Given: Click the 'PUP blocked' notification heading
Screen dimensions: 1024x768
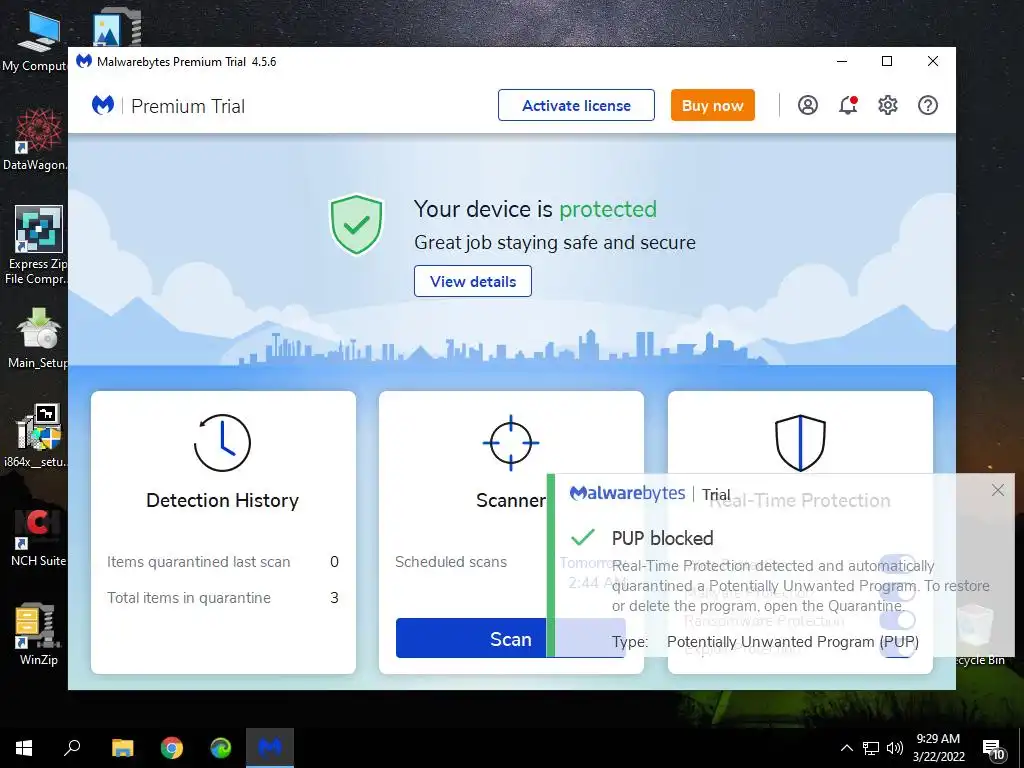Looking at the screenshot, I should (x=662, y=538).
